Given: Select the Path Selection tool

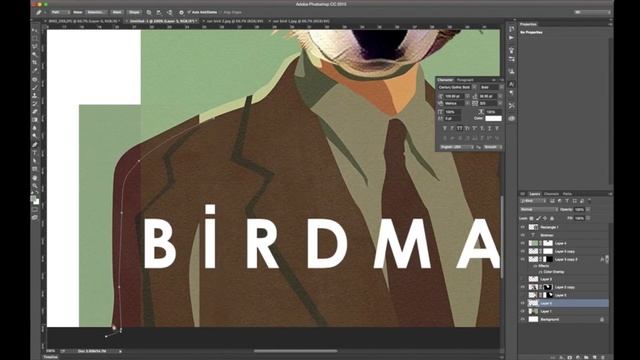Looking at the screenshot, I should click(x=35, y=161).
